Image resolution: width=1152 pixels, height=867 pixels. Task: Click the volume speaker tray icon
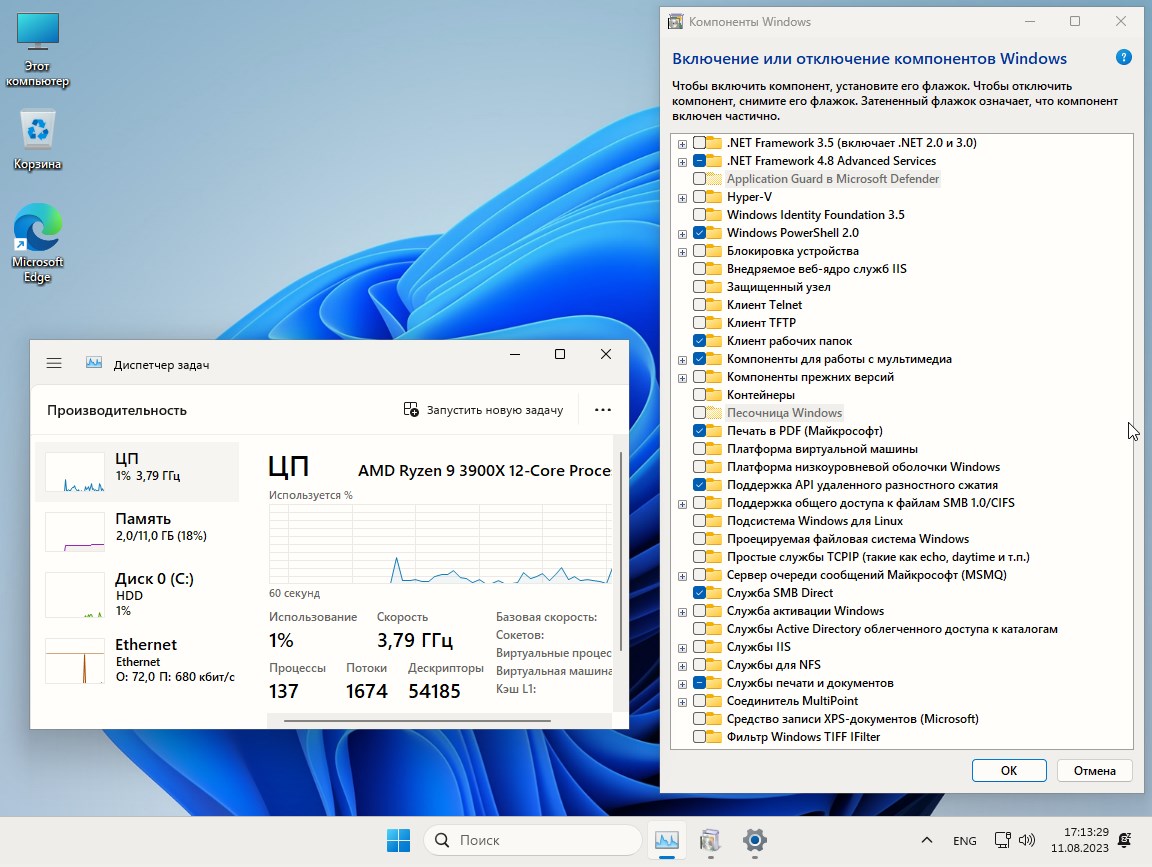(1027, 840)
